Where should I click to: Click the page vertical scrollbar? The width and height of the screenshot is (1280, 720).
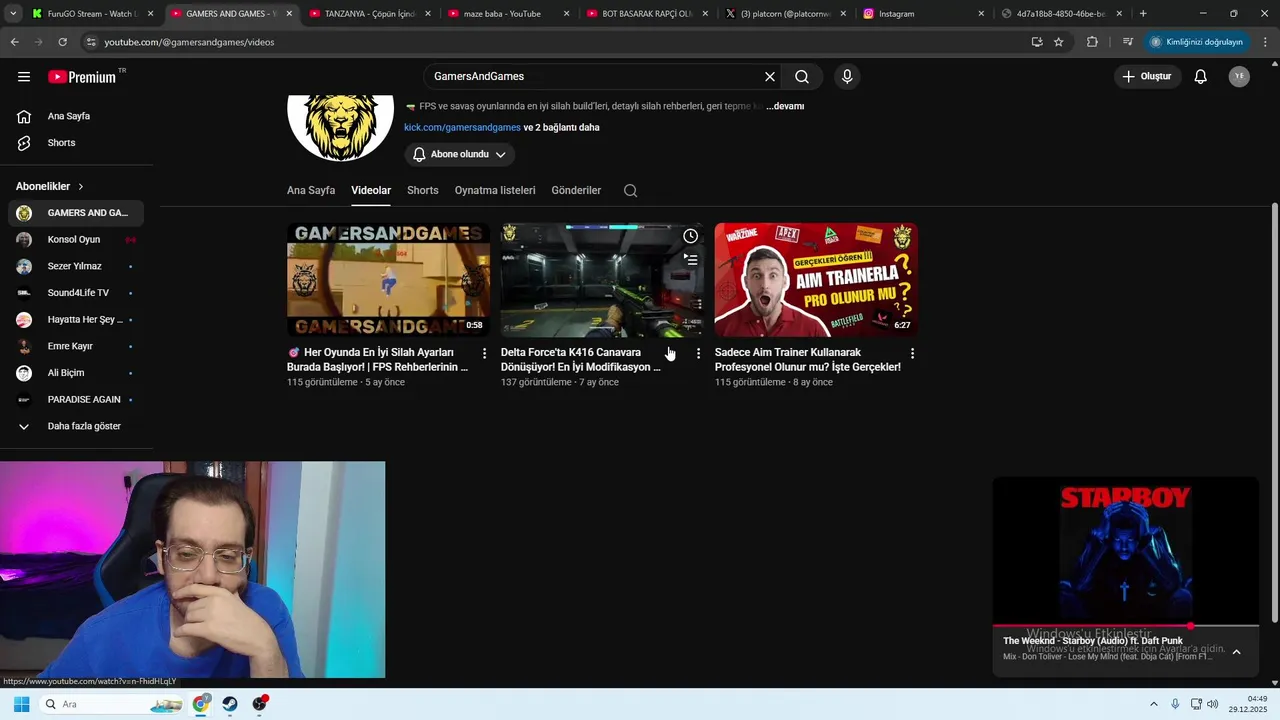(1274, 410)
